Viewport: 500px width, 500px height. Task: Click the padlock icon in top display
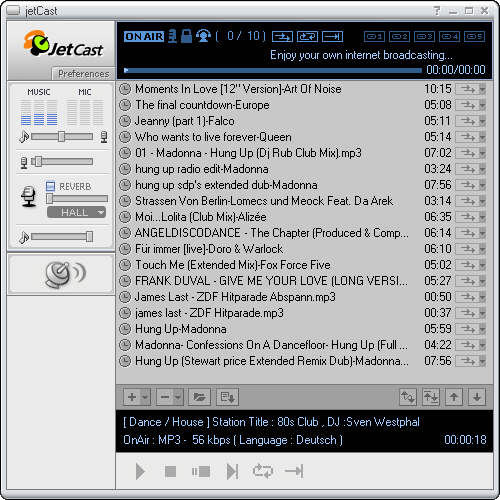[186, 36]
